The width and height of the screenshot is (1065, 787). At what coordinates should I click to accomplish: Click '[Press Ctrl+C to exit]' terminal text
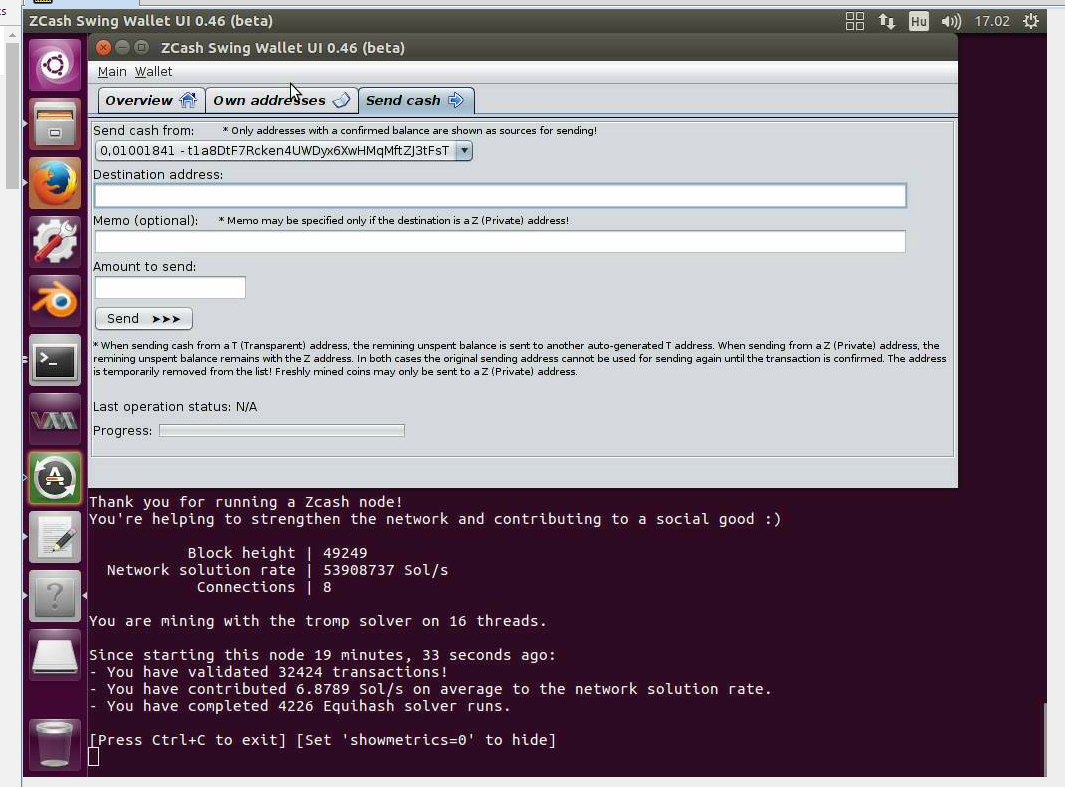click(x=188, y=740)
